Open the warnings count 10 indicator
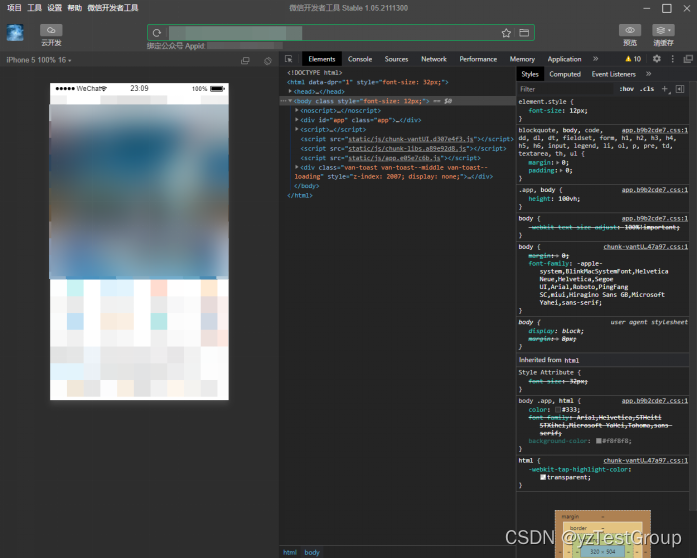Image resolution: width=698 pixels, height=558 pixels. tap(633, 59)
